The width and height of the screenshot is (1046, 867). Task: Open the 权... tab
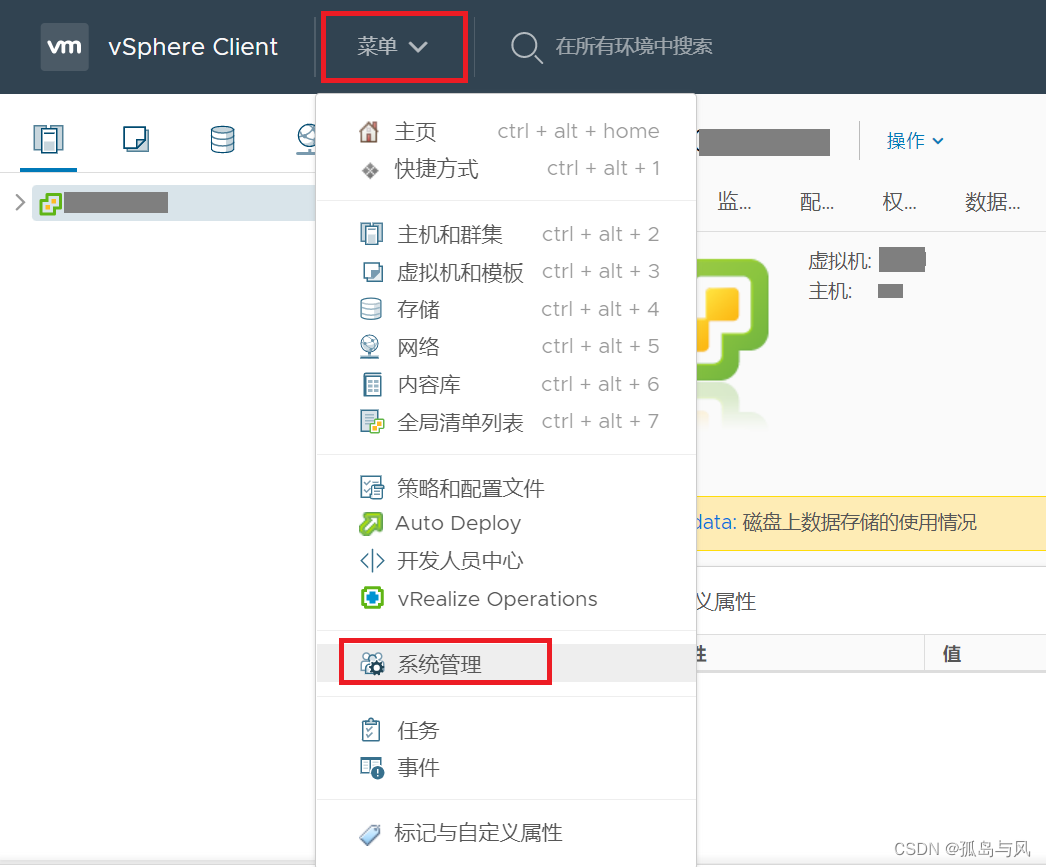[899, 201]
